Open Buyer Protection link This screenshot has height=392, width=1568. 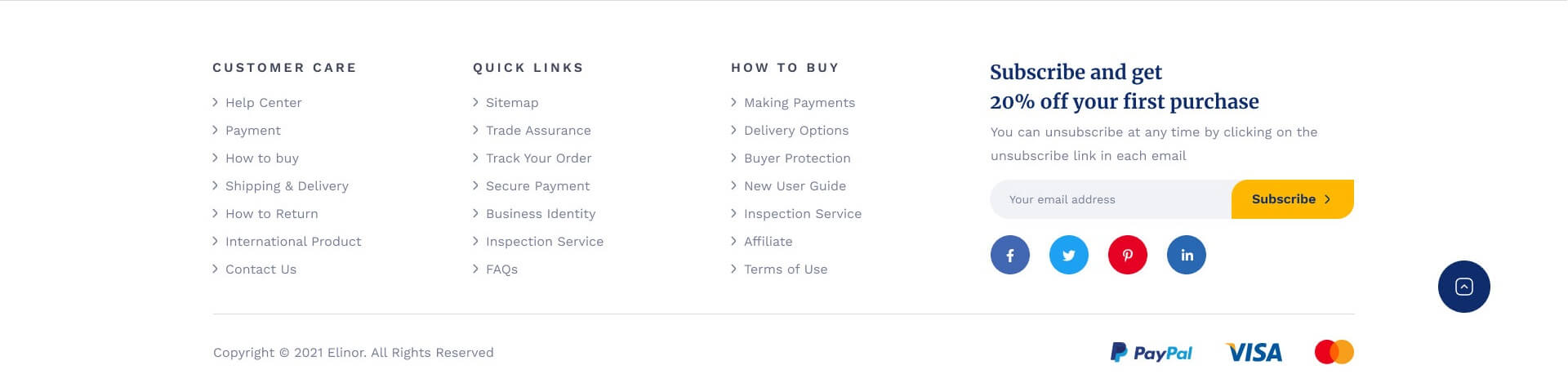click(797, 158)
